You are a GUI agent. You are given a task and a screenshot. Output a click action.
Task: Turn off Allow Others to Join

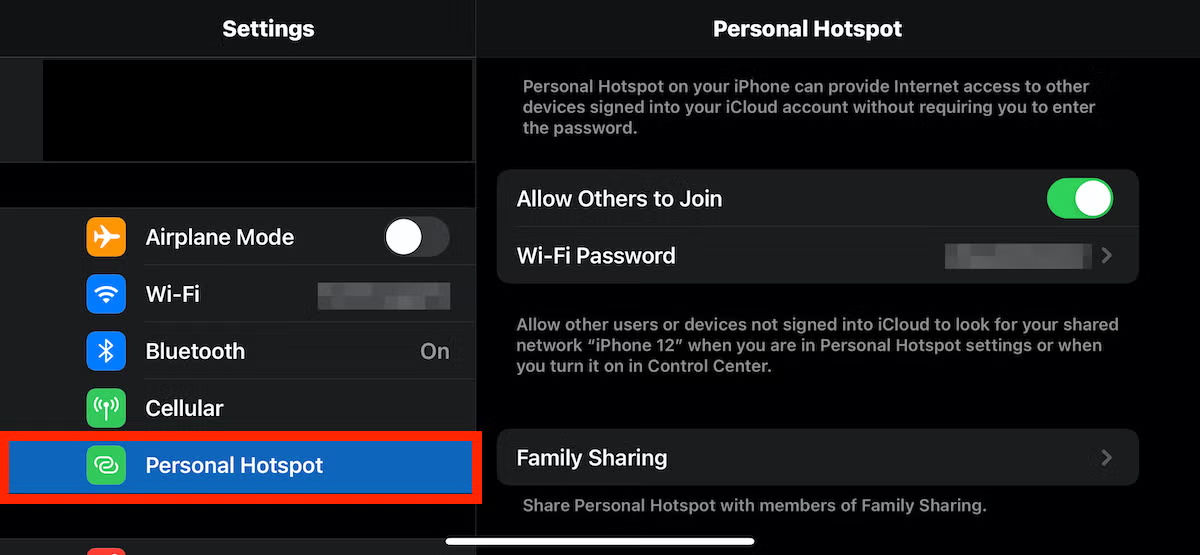tap(1079, 198)
